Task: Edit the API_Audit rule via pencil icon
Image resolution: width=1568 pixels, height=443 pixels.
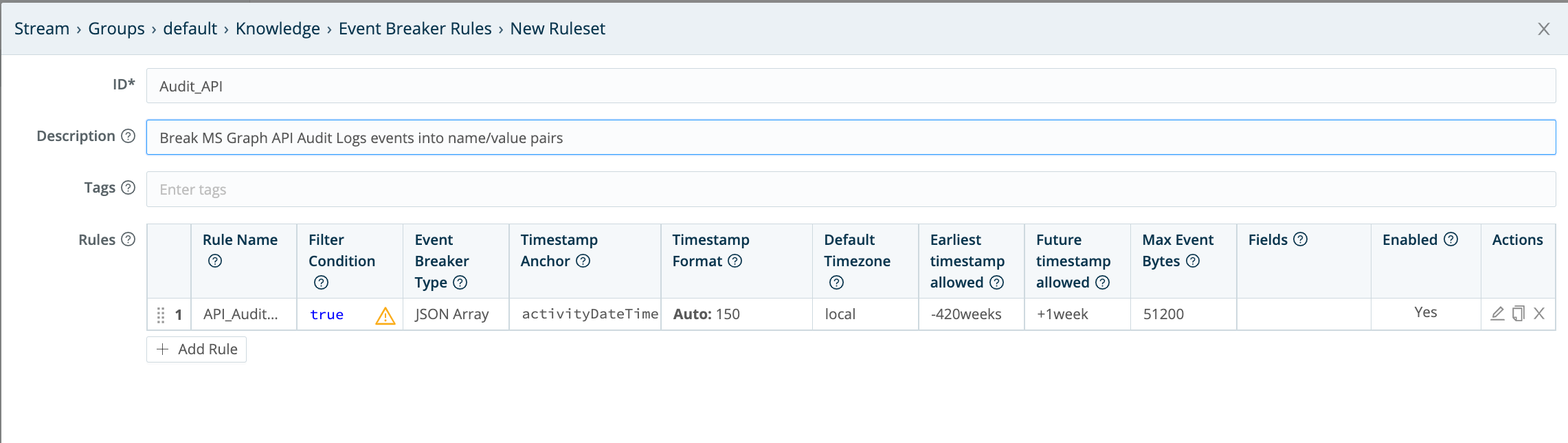Action: point(1498,314)
